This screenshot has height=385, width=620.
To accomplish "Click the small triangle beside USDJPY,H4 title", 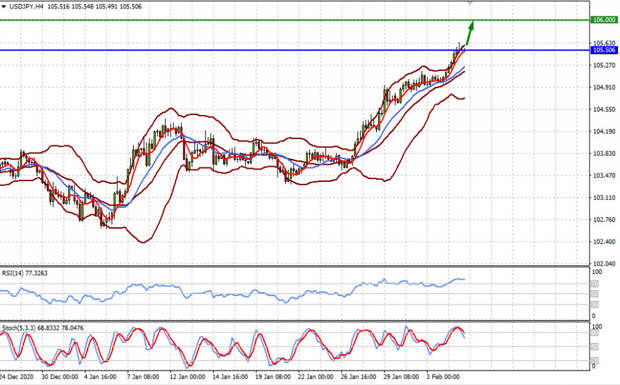I will pyautogui.click(x=4, y=7).
